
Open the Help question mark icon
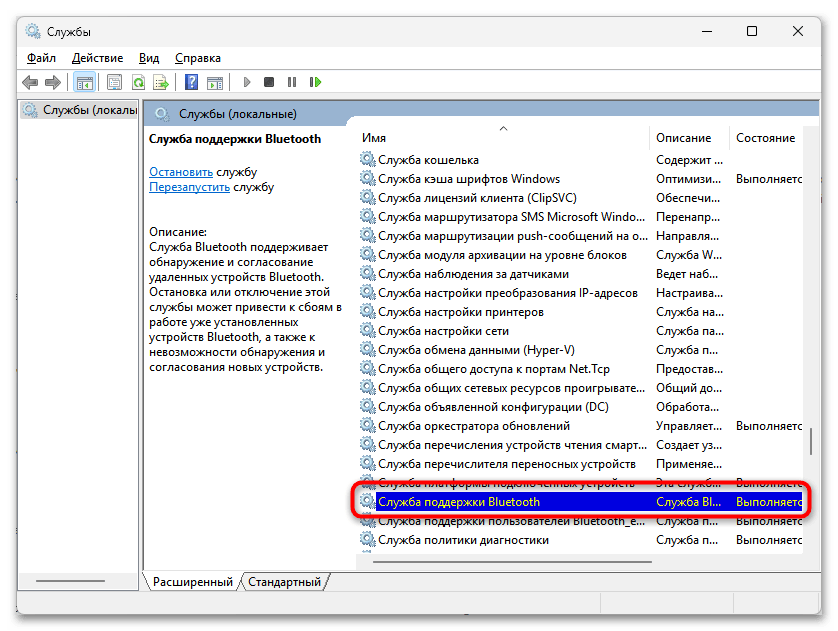[x=191, y=82]
